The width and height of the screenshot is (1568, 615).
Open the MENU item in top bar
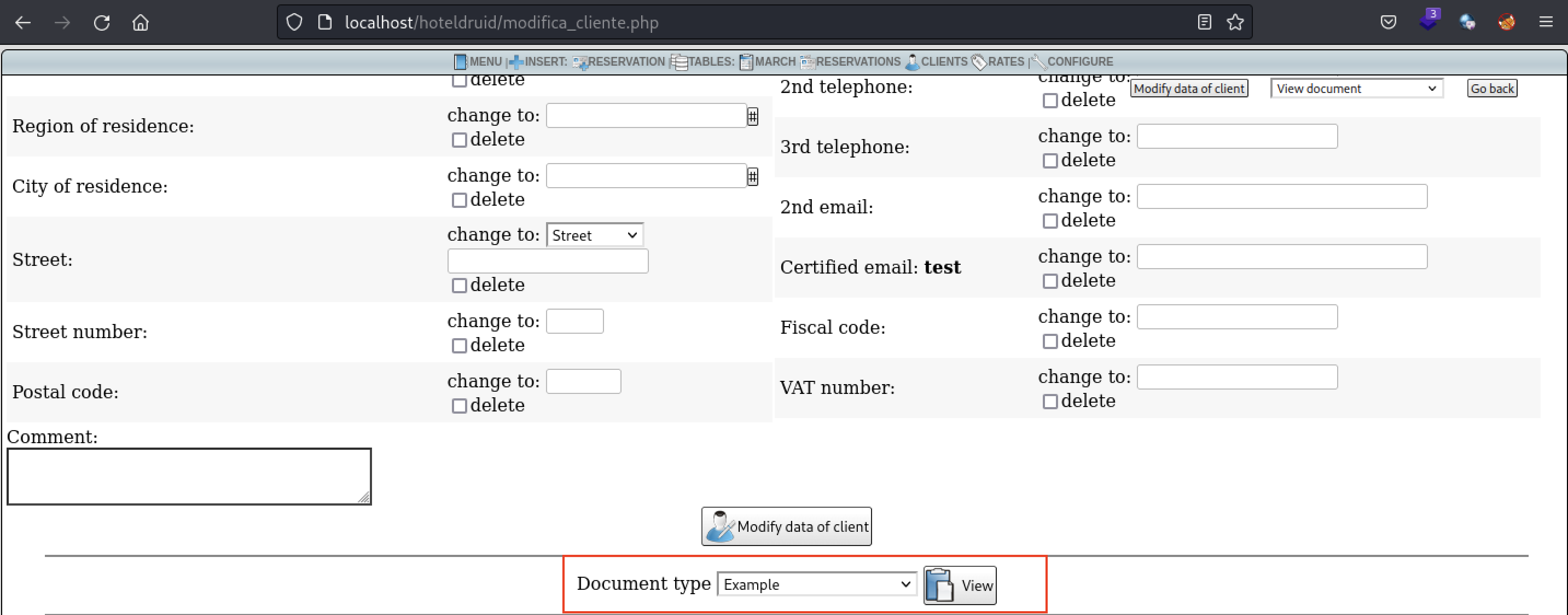click(x=485, y=61)
